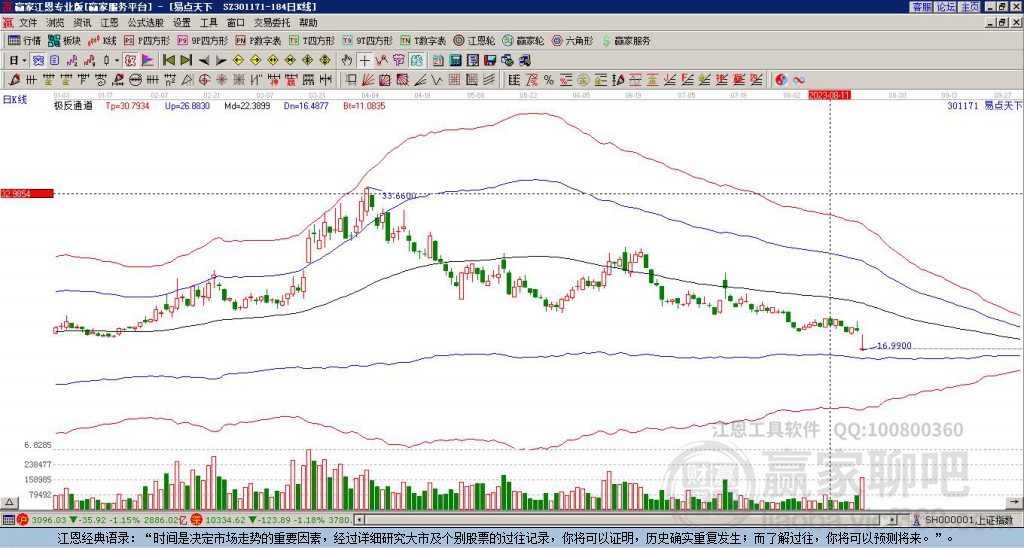Click the SH000001 上证指数 status entry
This screenshot has height=548, width=1024.
coord(968,520)
